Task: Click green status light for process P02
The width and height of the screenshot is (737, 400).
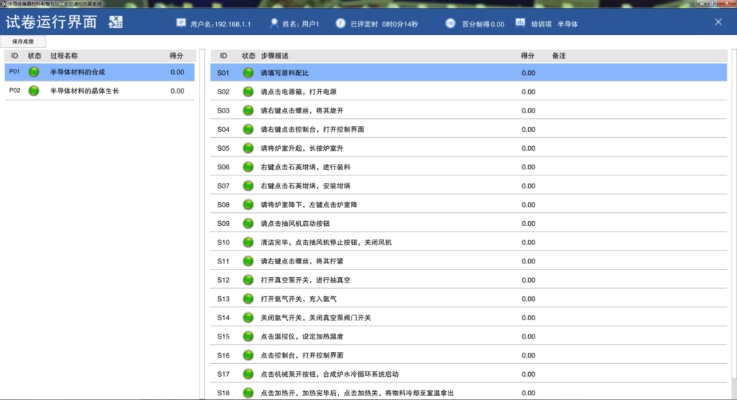Action: [33, 91]
